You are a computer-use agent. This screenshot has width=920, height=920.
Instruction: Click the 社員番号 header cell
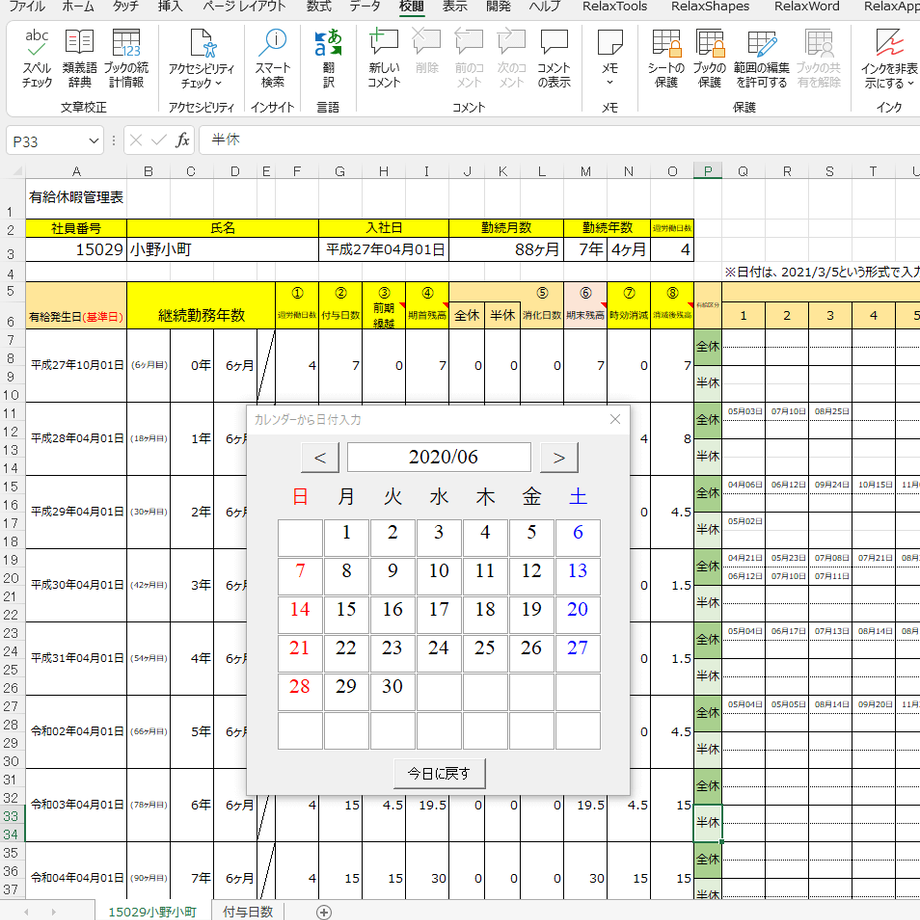click(x=76, y=228)
